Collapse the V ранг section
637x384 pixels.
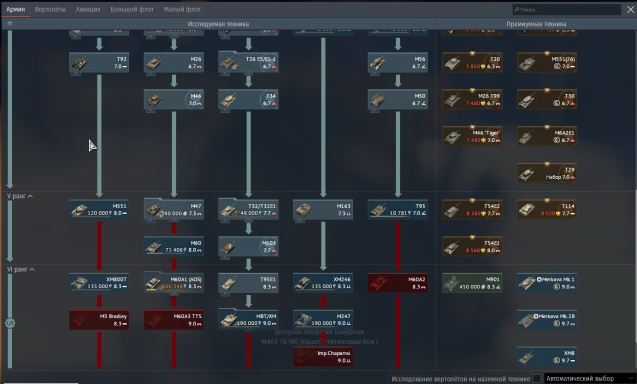20,196
